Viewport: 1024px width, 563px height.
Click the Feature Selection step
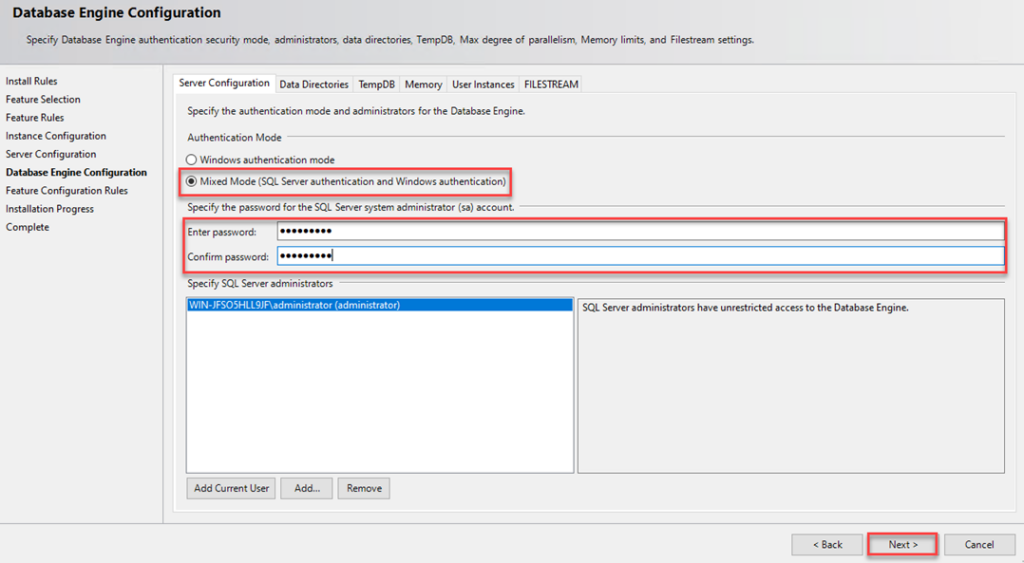(x=43, y=99)
